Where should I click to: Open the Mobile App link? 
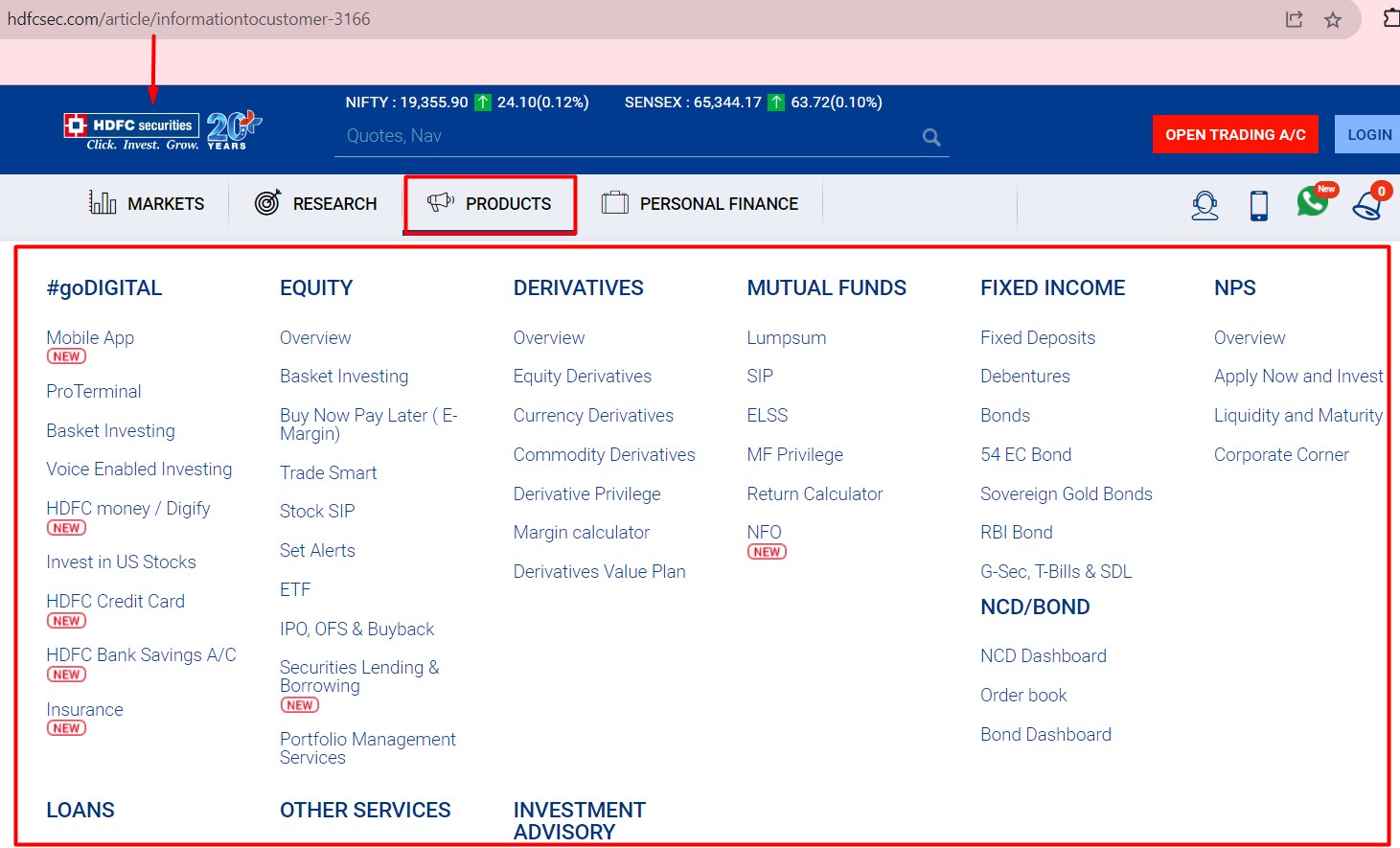coord(90,338)
